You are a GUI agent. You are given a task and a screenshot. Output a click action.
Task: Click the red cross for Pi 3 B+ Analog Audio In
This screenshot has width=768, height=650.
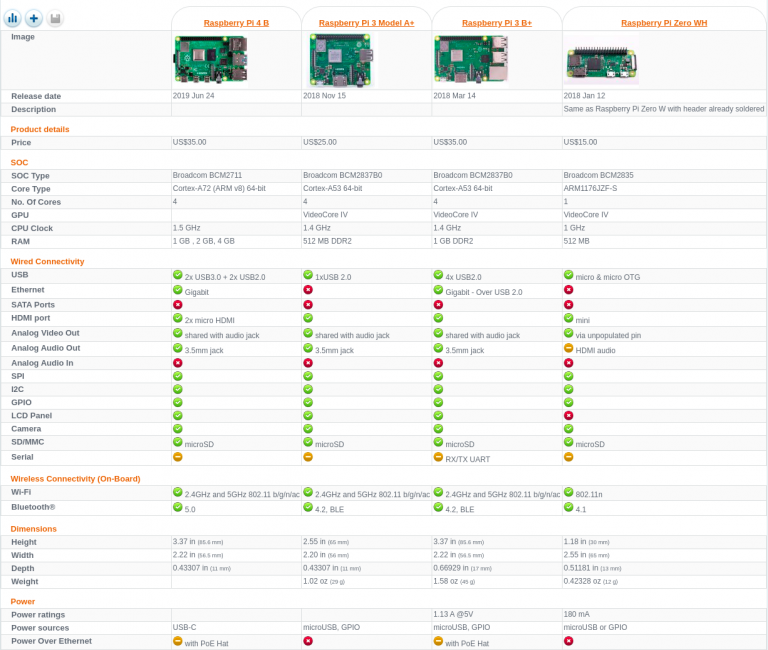click(x=438, y=363)
